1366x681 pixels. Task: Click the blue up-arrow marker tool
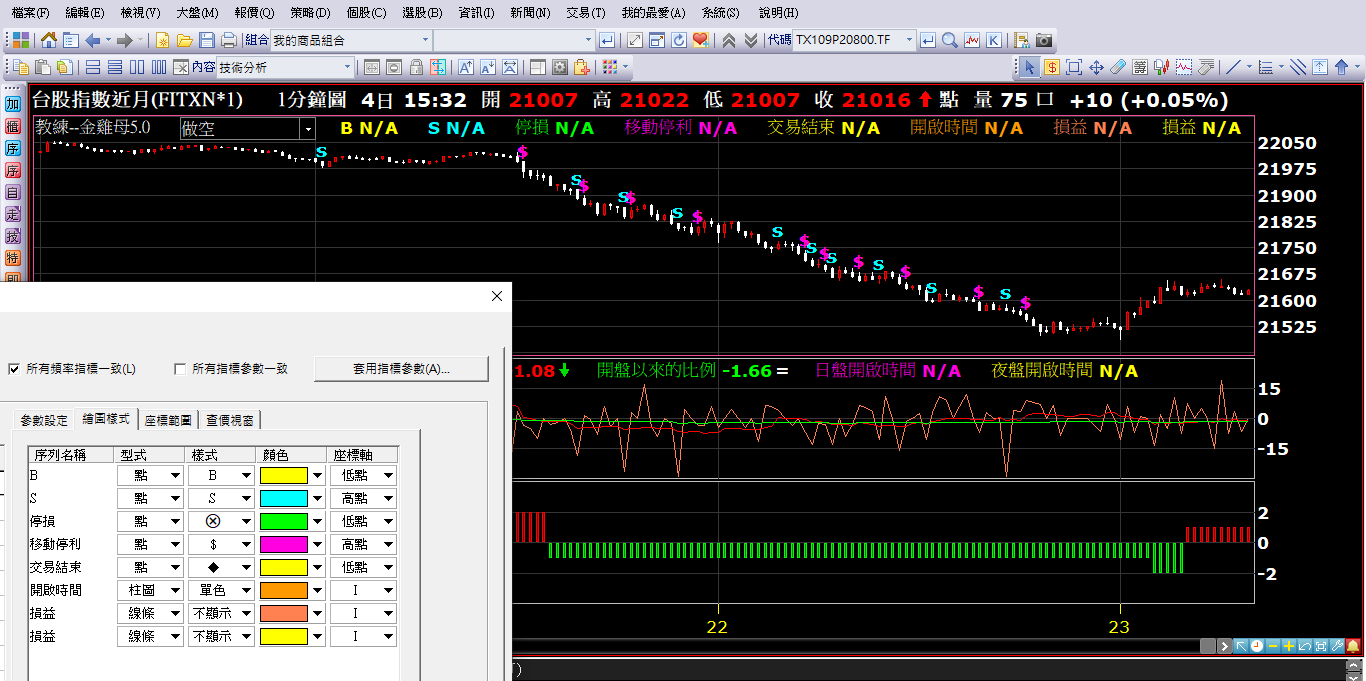click(1342, 67)
